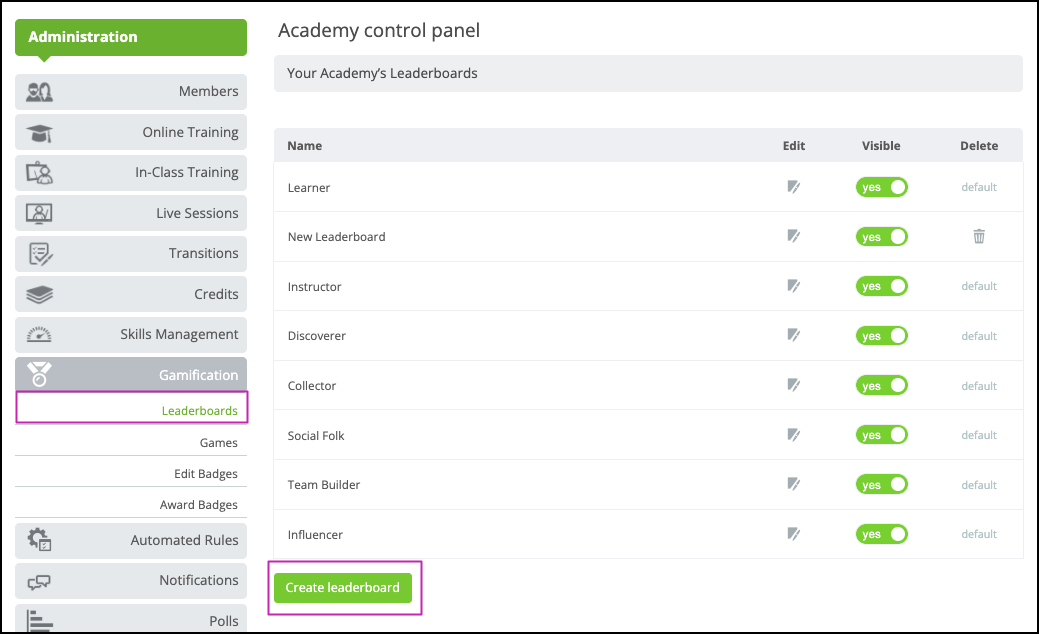The image size is (1039, 634).
Task: Click the Create leaderboard button
Action: 344,588
